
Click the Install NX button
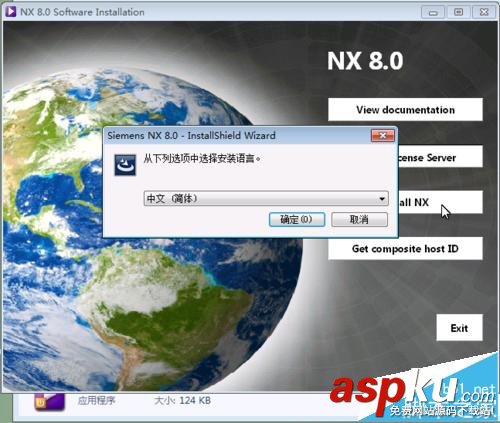[440, 202]
